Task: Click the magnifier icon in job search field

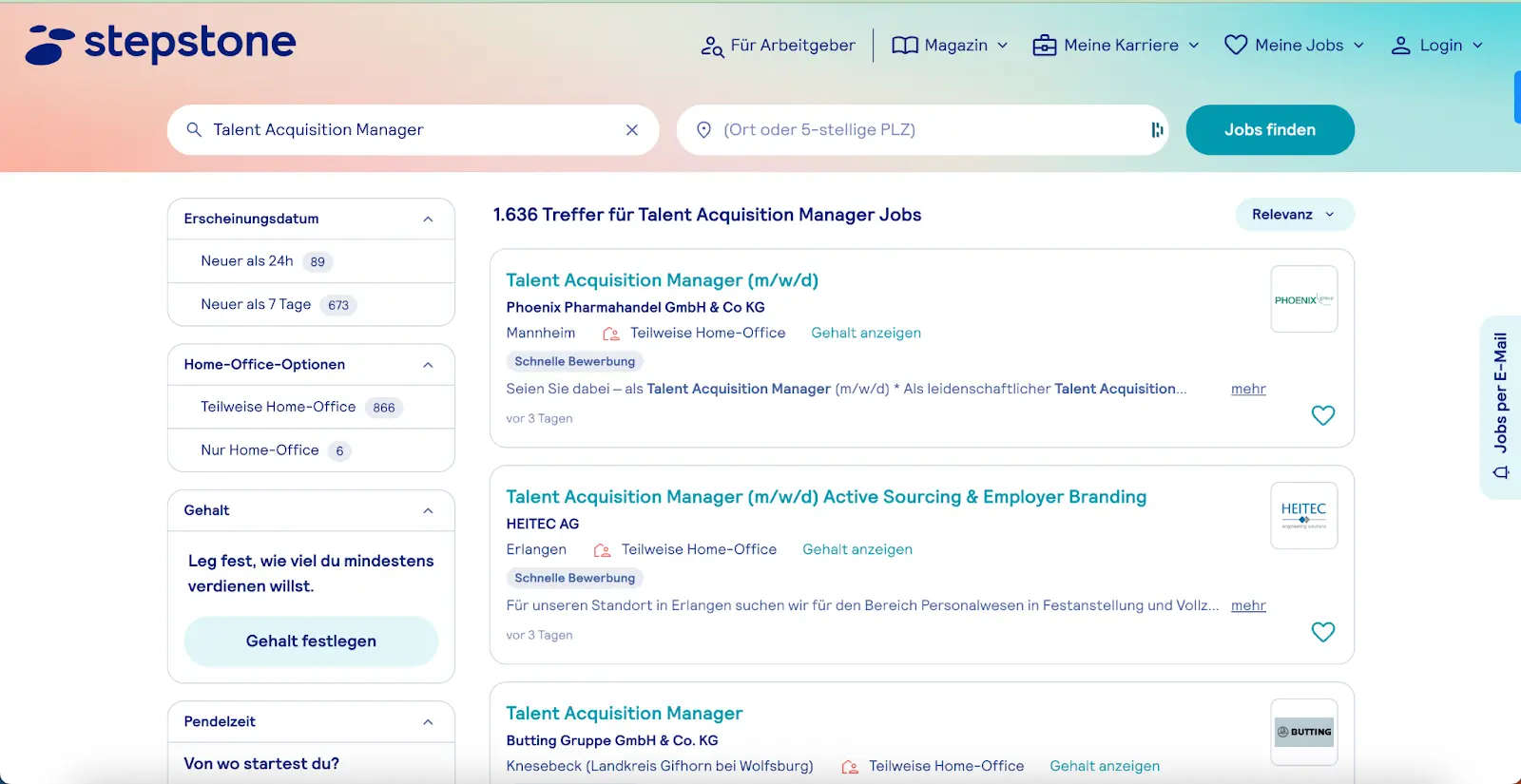Action: tap(194, 129)
